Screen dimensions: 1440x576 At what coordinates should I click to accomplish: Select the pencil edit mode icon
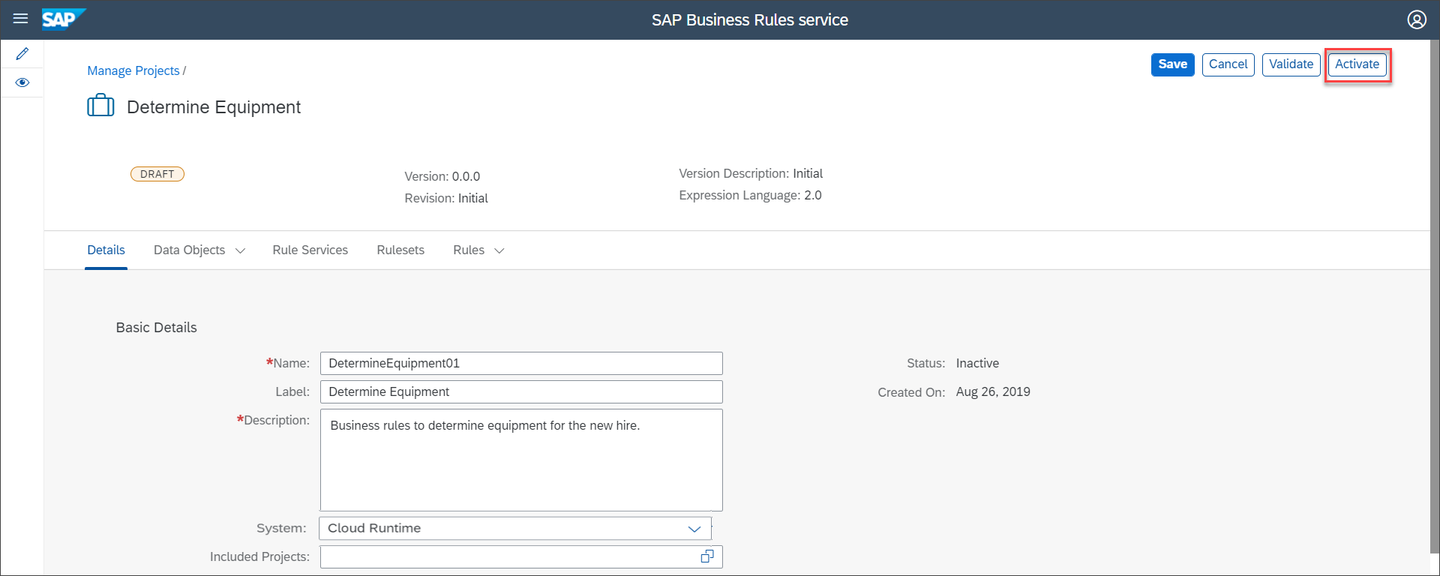click(x=22, y=53)
